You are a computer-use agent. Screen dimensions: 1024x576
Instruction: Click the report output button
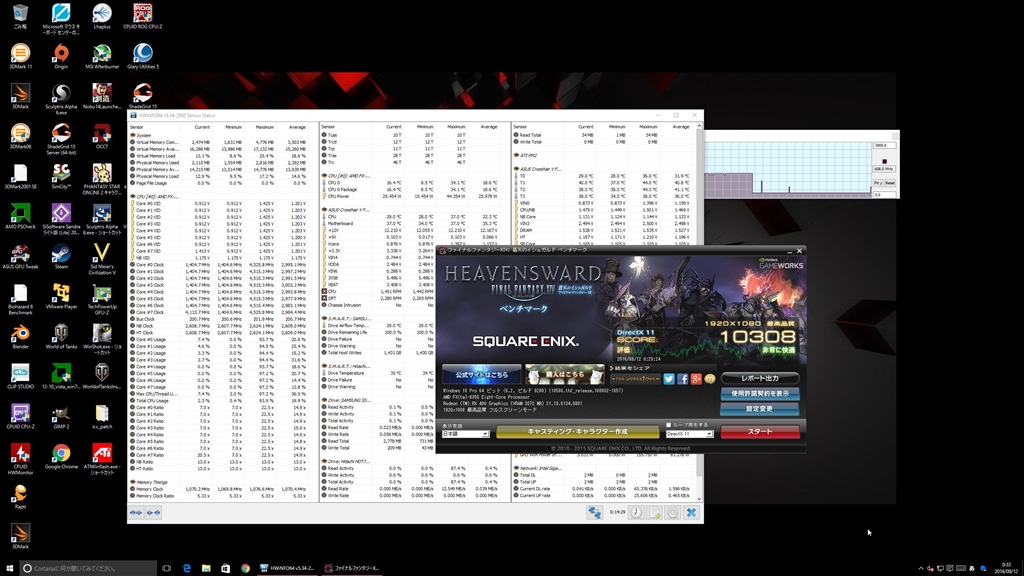click(x=760, y=378)
